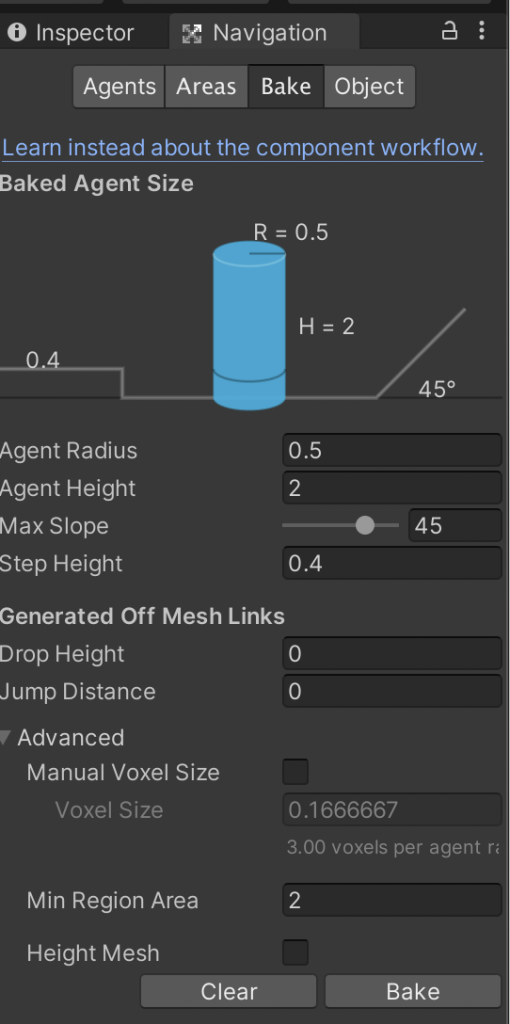The width and height of the screenshot is (510, 1024).
Task: Click the Agent Height value field
Action: pyautogui.click(x=392, y=488)
